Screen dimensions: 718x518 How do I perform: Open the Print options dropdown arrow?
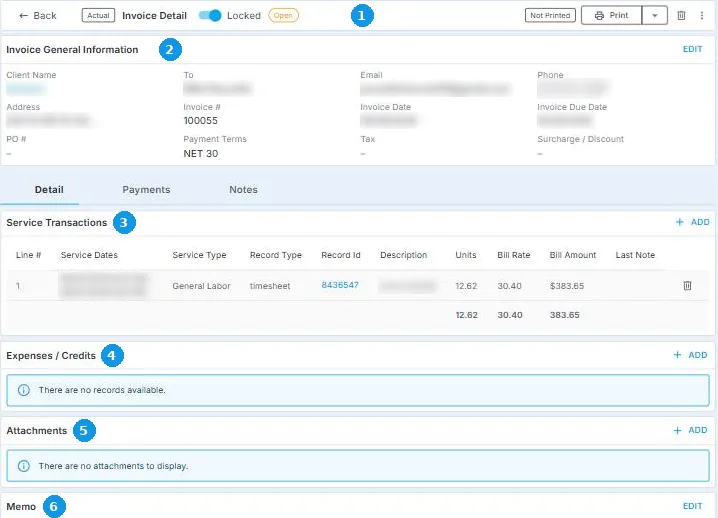click(x=655, y=16)
